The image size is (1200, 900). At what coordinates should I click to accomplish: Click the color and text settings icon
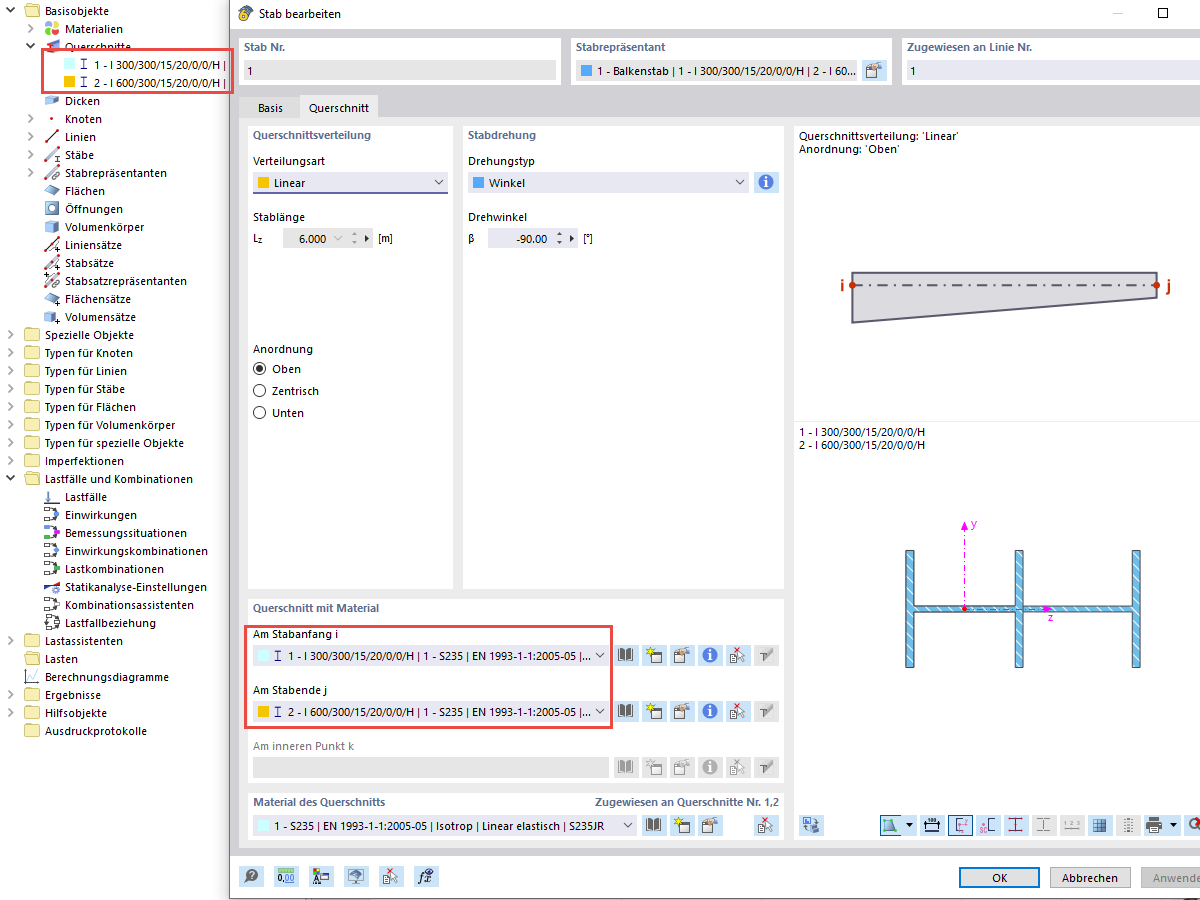click(x=321, y=877)
